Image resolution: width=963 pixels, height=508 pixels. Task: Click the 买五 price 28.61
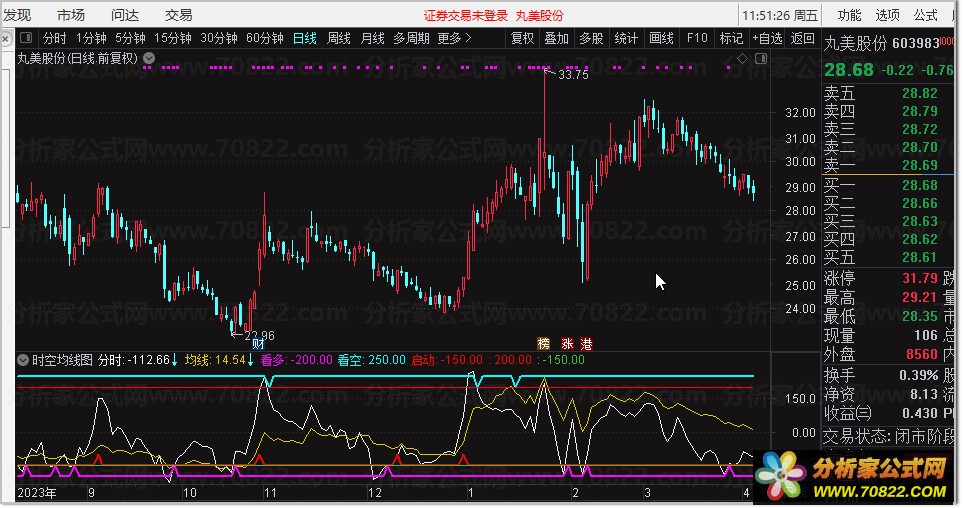click(x=919, y=257)
